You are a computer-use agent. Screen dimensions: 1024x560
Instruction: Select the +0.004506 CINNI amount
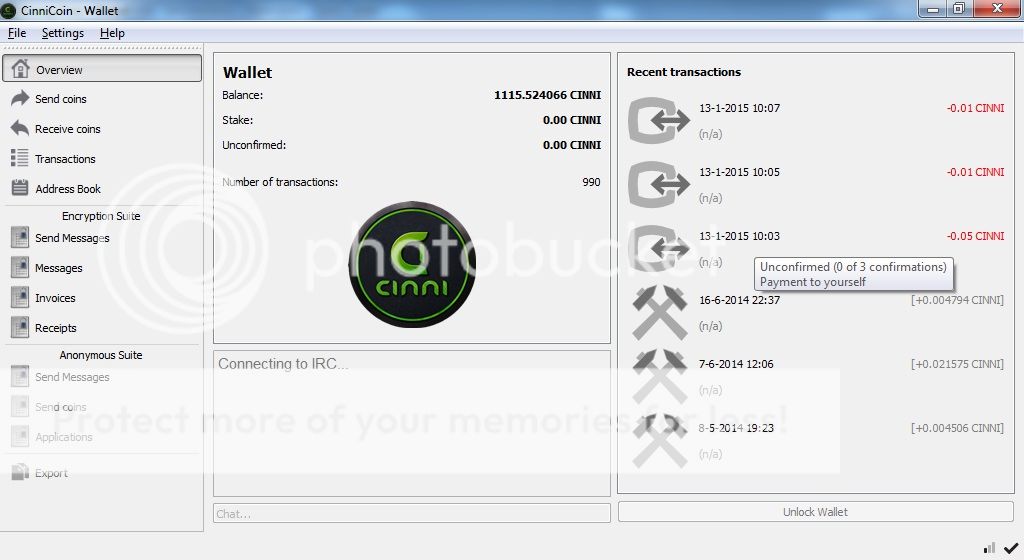click(x=957, y=428)
